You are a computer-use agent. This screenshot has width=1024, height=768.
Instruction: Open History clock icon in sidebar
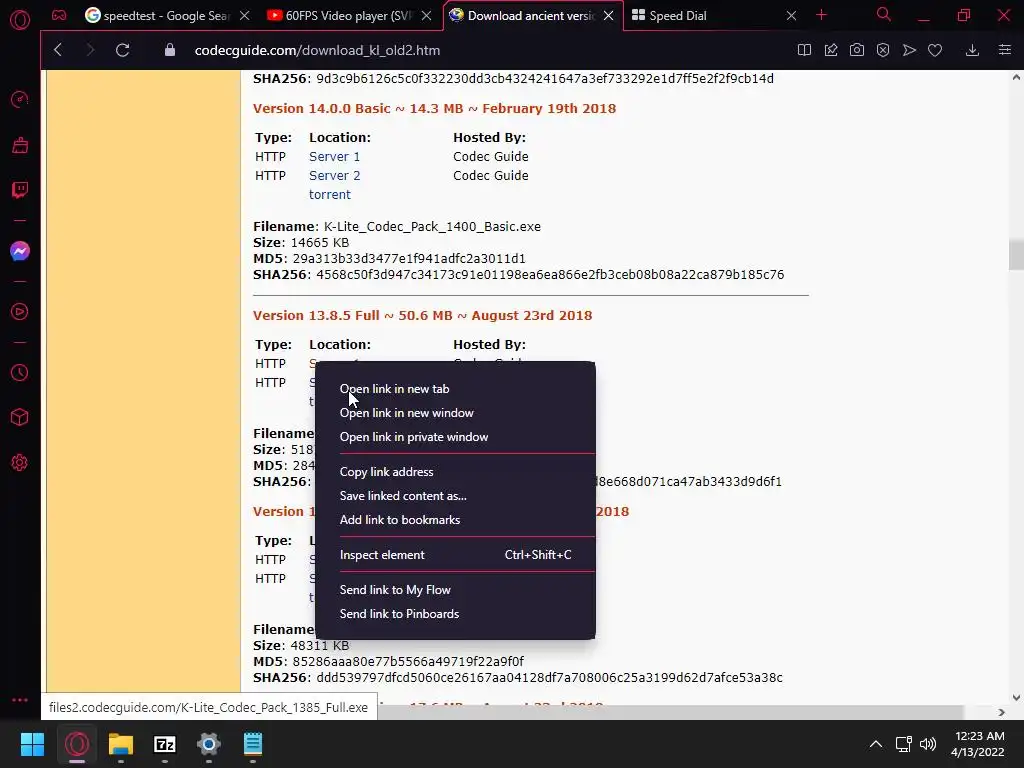pos(20,372)
